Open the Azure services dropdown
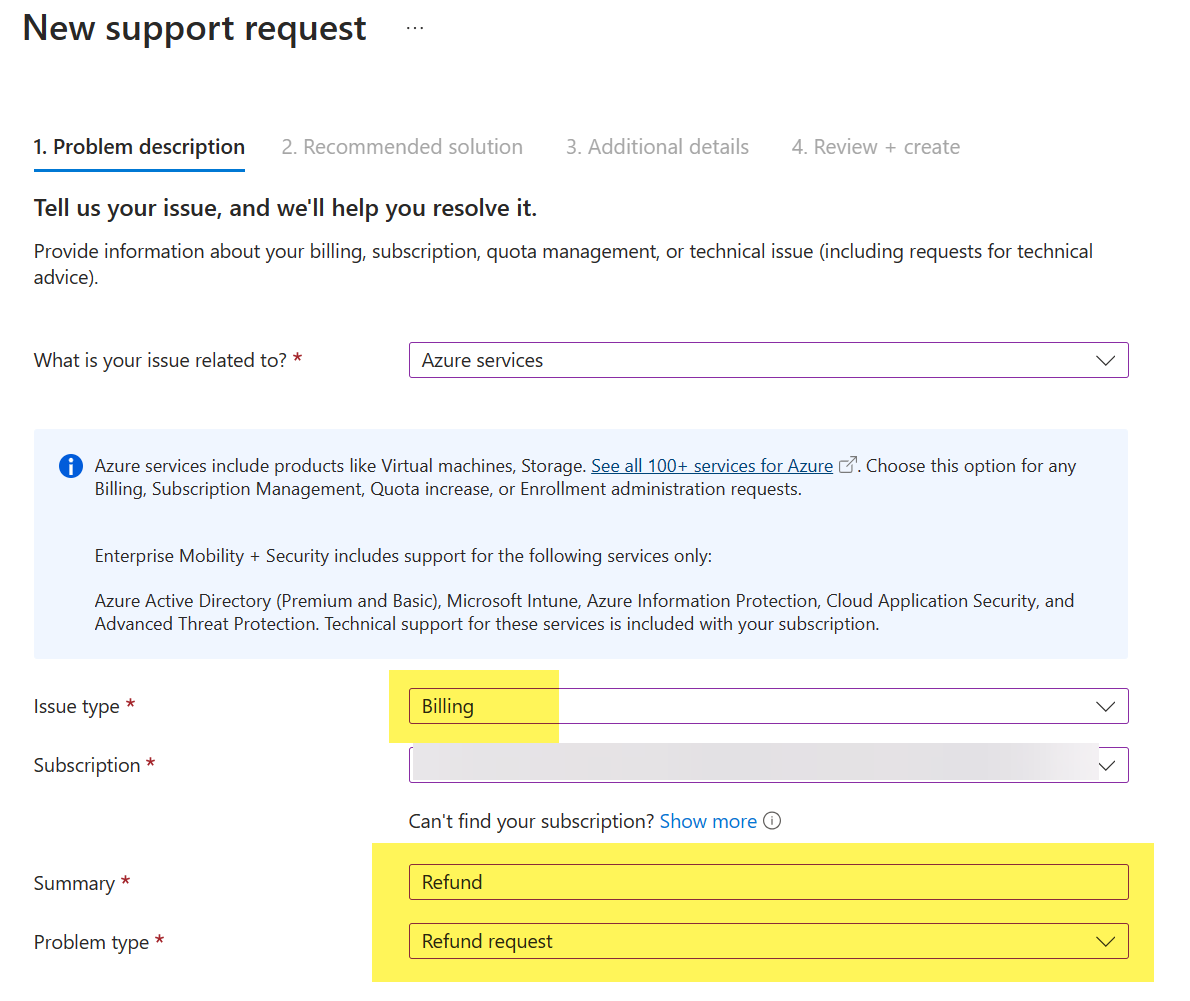Viewport: 1190px width, 1001px height. (x=768, y=360)
